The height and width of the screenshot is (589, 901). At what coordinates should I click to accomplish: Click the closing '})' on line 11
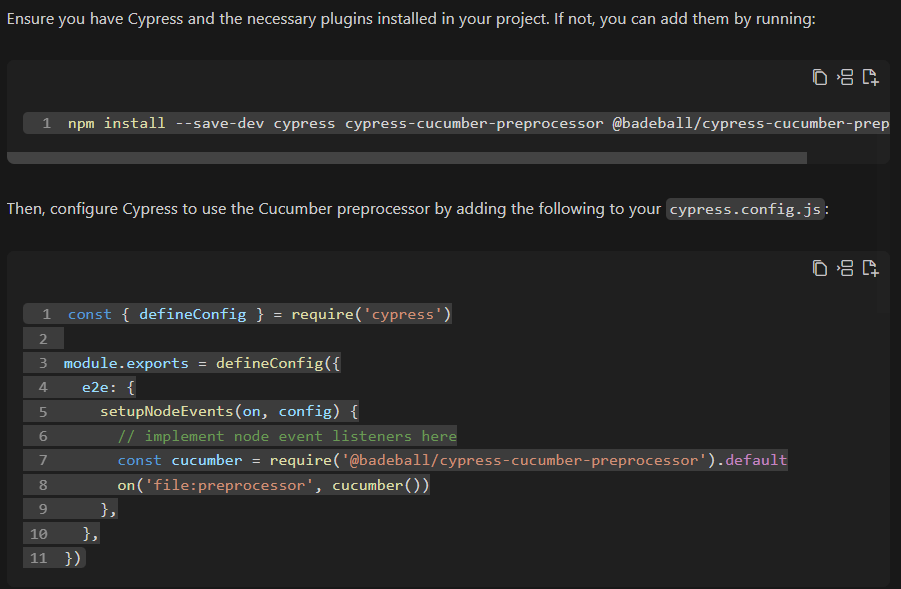(73, 558)
